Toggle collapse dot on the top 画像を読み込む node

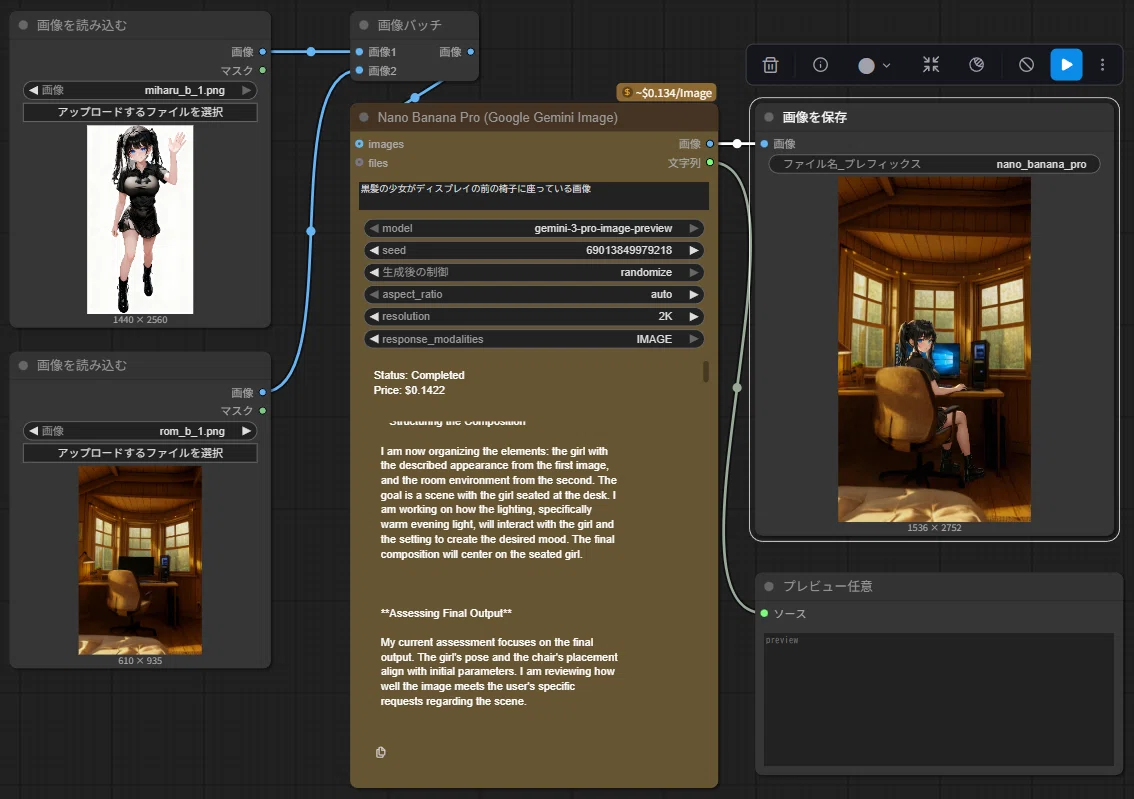point(23,25)
